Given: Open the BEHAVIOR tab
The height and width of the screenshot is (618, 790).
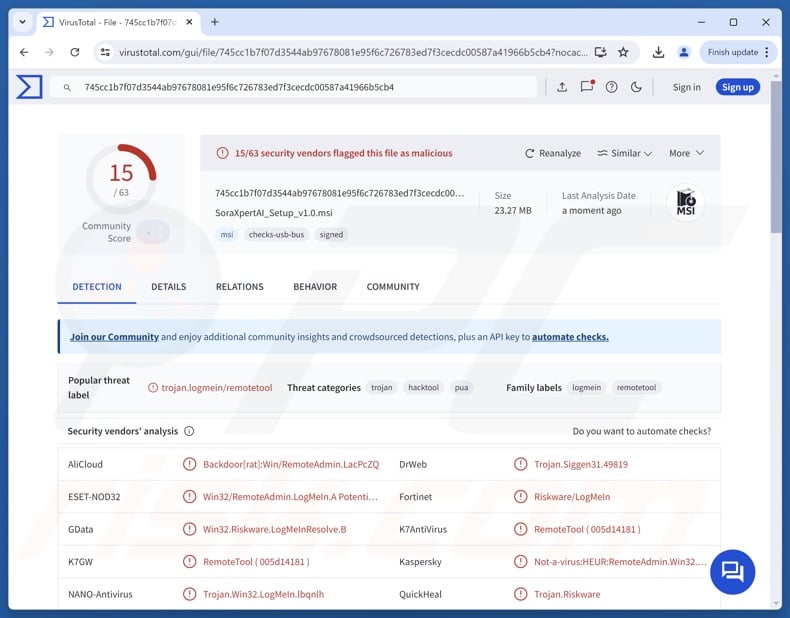Looking at the screenshot, I should pyautogui.click(x=315, y=287).
